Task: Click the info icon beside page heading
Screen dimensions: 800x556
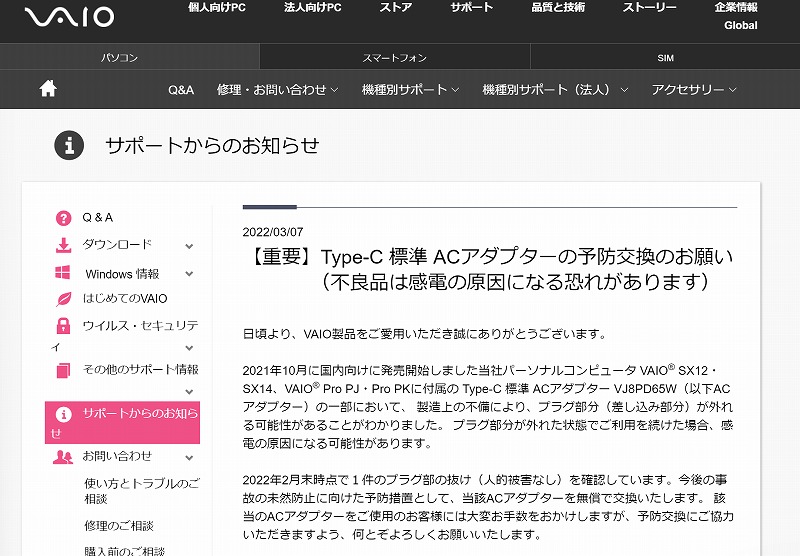Action: [x=69, y=145]
